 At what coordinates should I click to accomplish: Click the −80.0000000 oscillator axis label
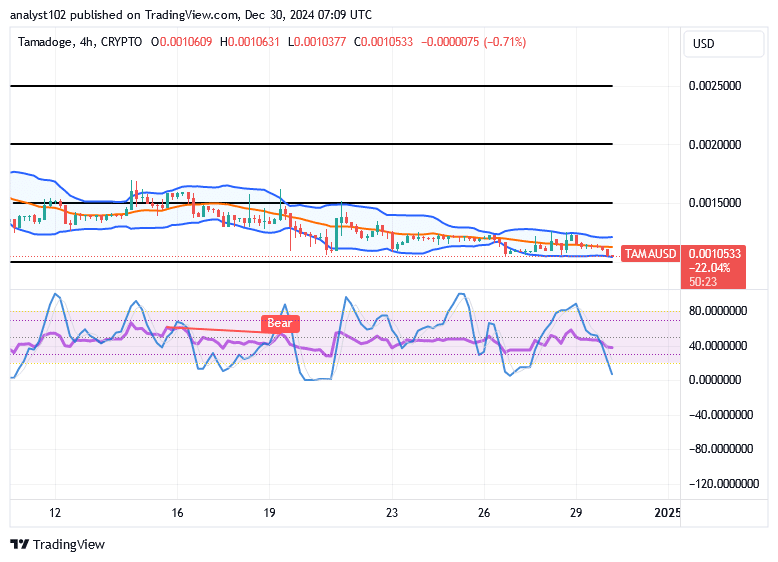[721, 449]
